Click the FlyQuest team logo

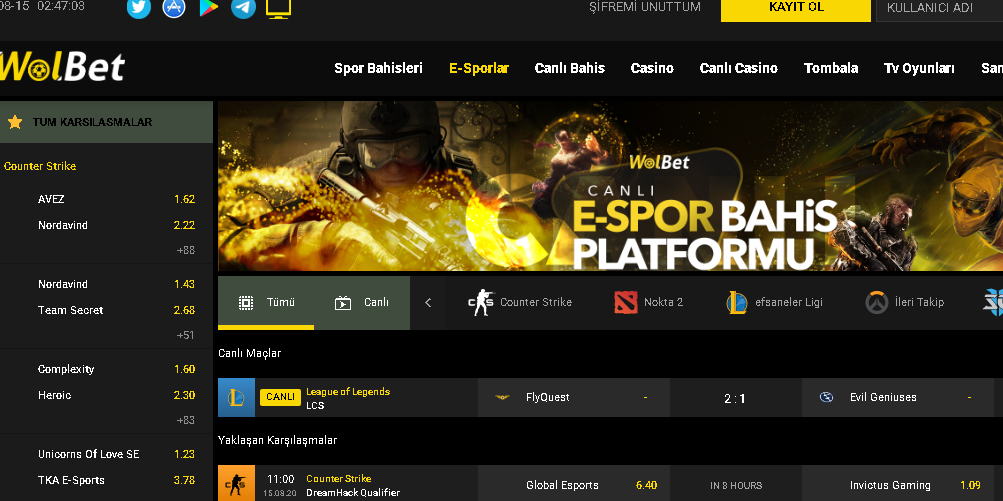[502, 397]
